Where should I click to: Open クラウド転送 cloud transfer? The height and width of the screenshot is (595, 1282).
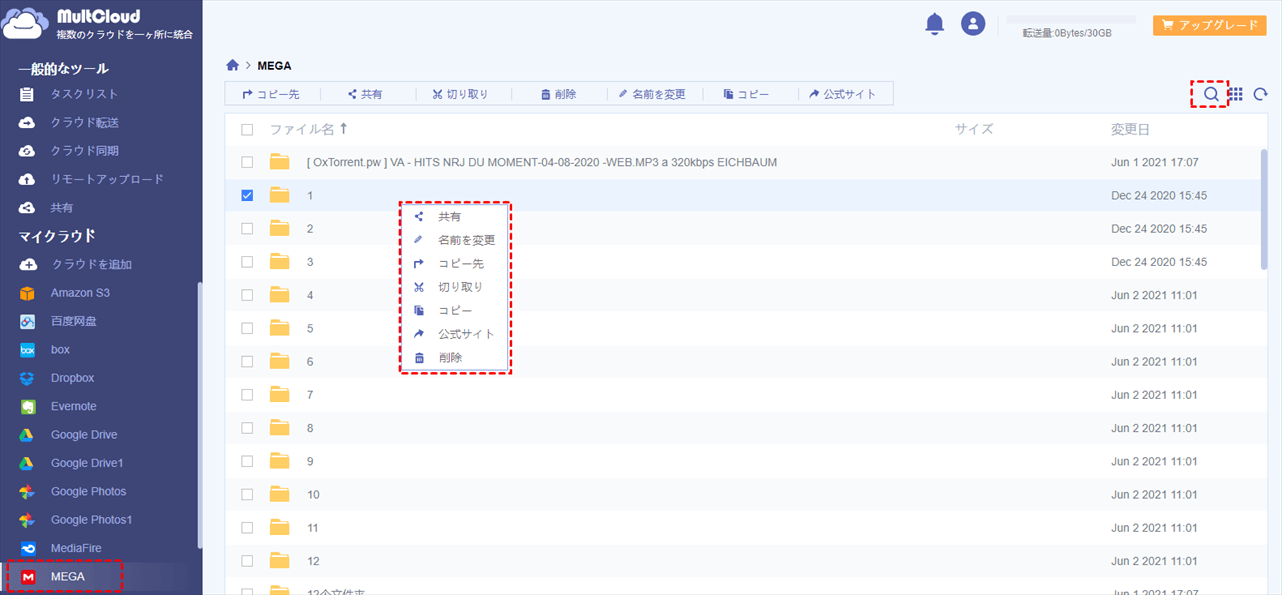coord(84,122)
